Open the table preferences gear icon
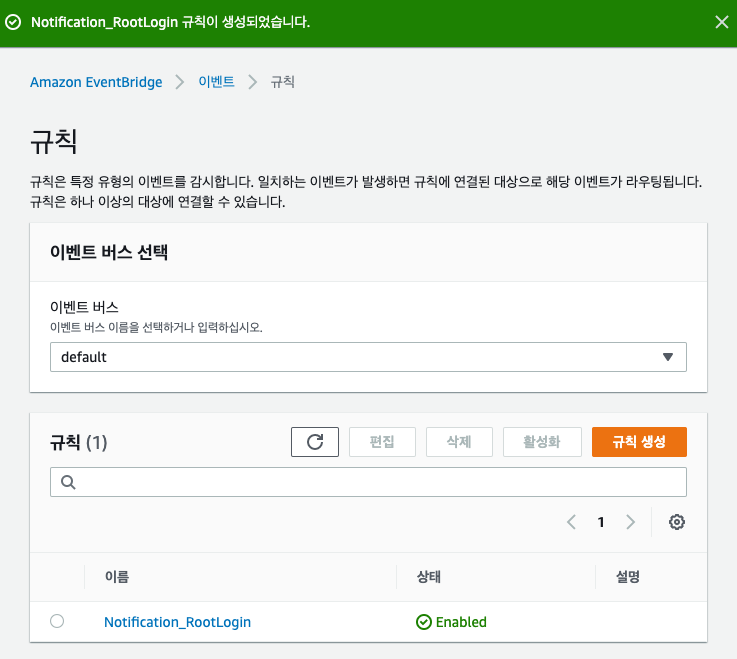Viewport: 737px width, 659px height. click(676, 522)
